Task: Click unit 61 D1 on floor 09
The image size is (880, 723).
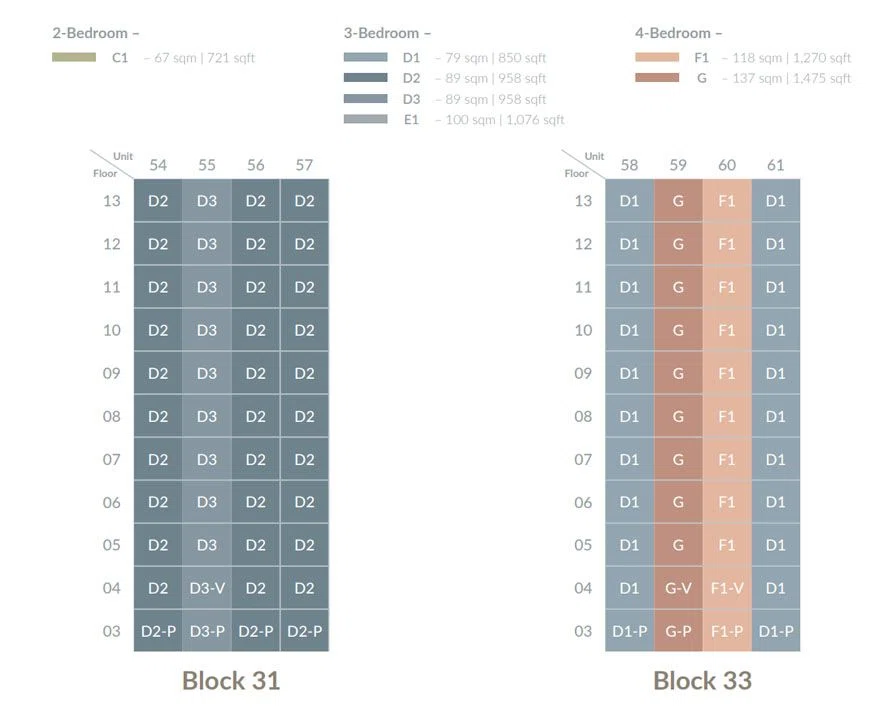Action: (x=776, y=373)
